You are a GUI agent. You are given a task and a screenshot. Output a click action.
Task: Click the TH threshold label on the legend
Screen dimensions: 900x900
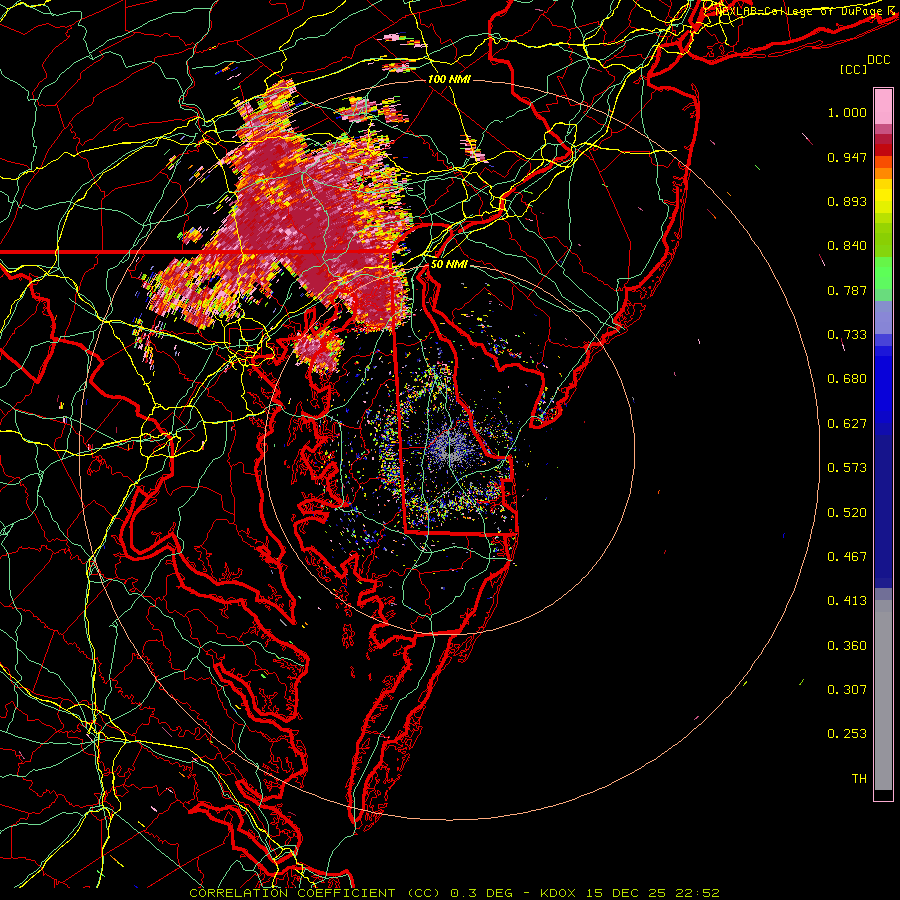pyautogui.click(x=859, y=779)
